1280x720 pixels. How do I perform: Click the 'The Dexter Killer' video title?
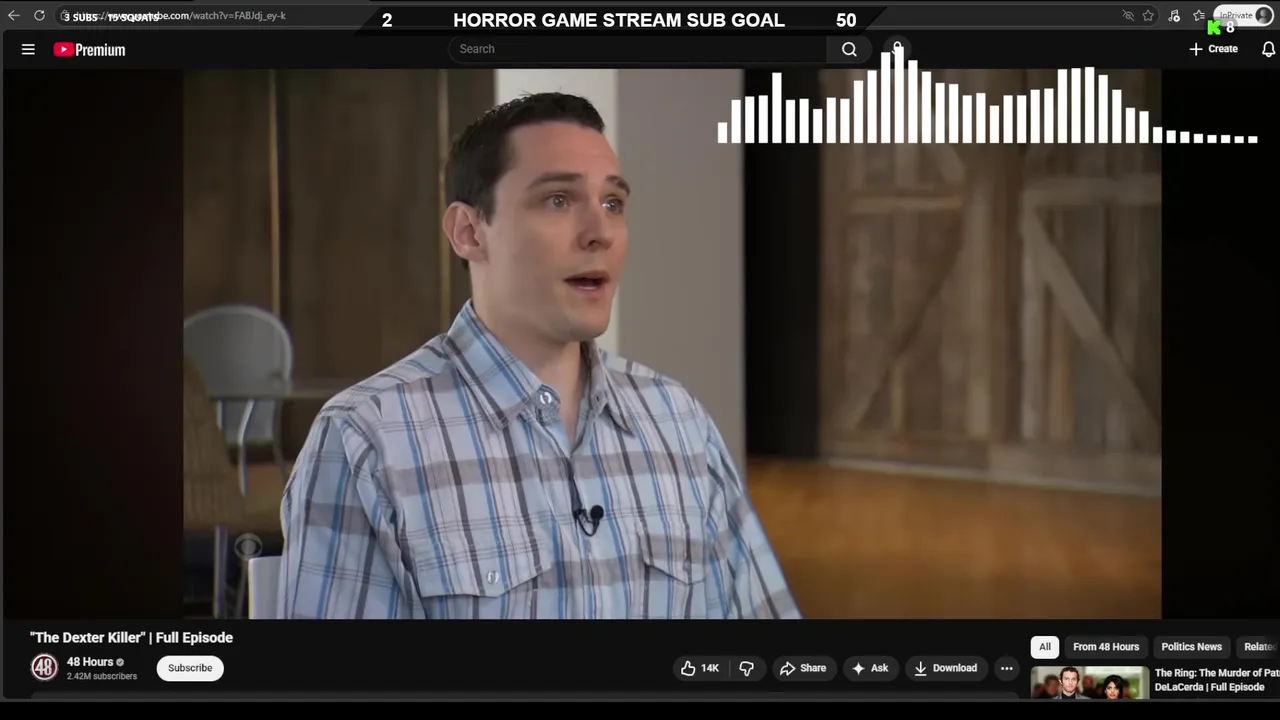tap(131, 637)
